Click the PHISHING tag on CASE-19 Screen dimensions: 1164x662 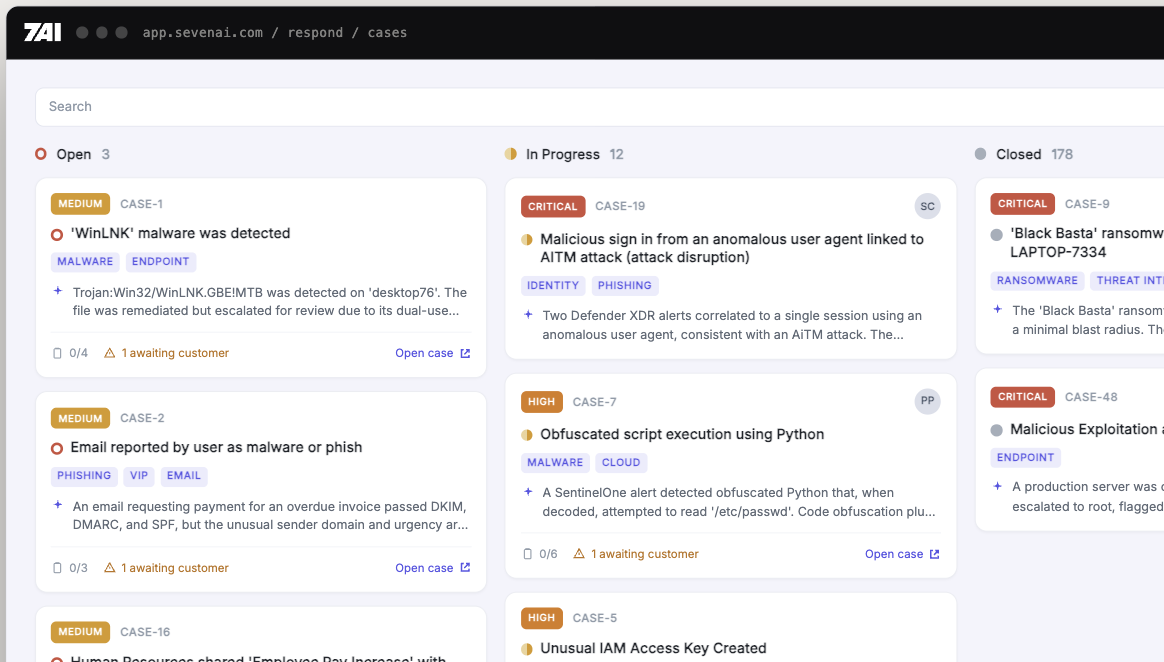click(x=624, y=285)
